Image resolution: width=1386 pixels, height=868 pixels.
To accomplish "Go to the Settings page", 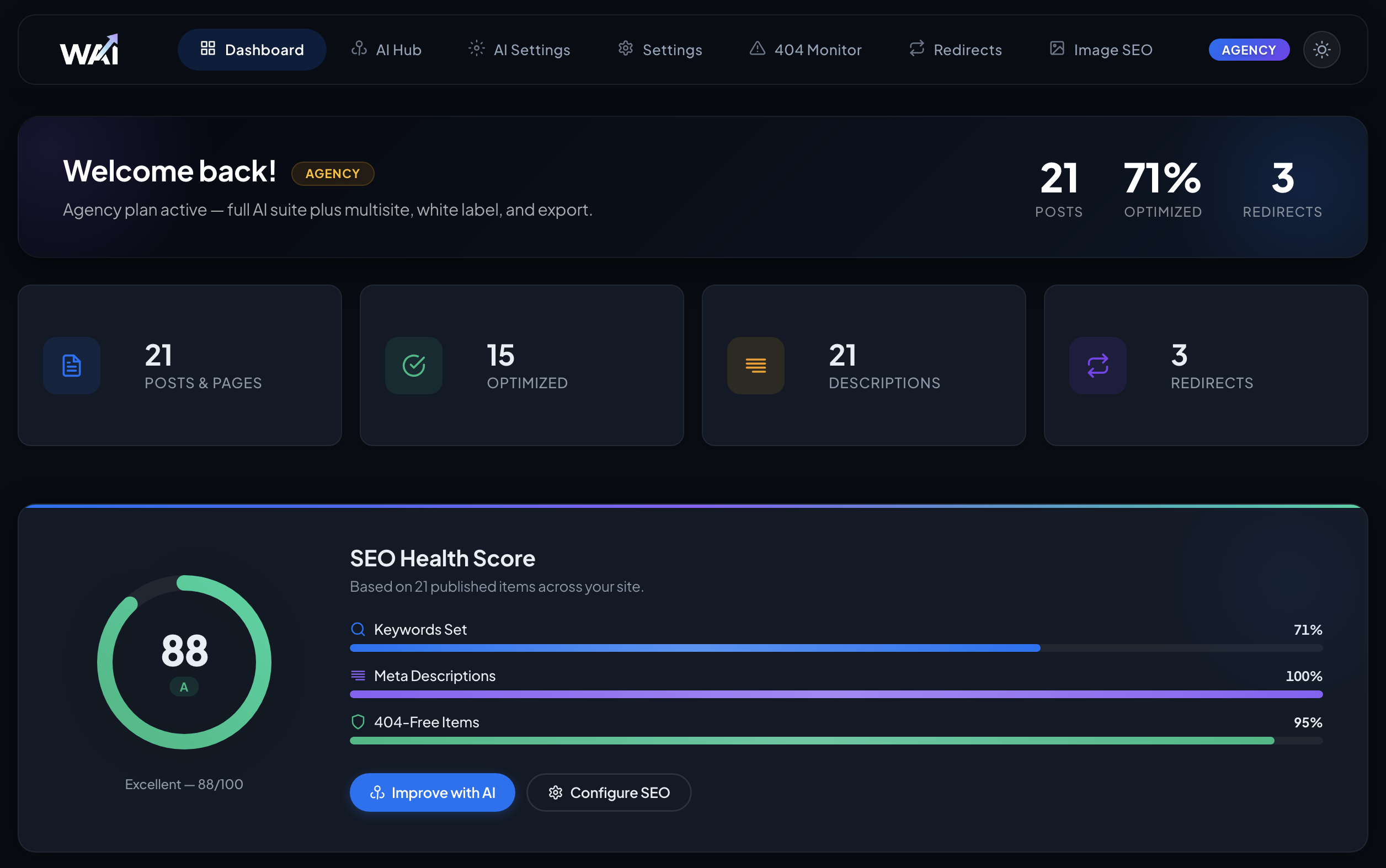I will 660,50.
